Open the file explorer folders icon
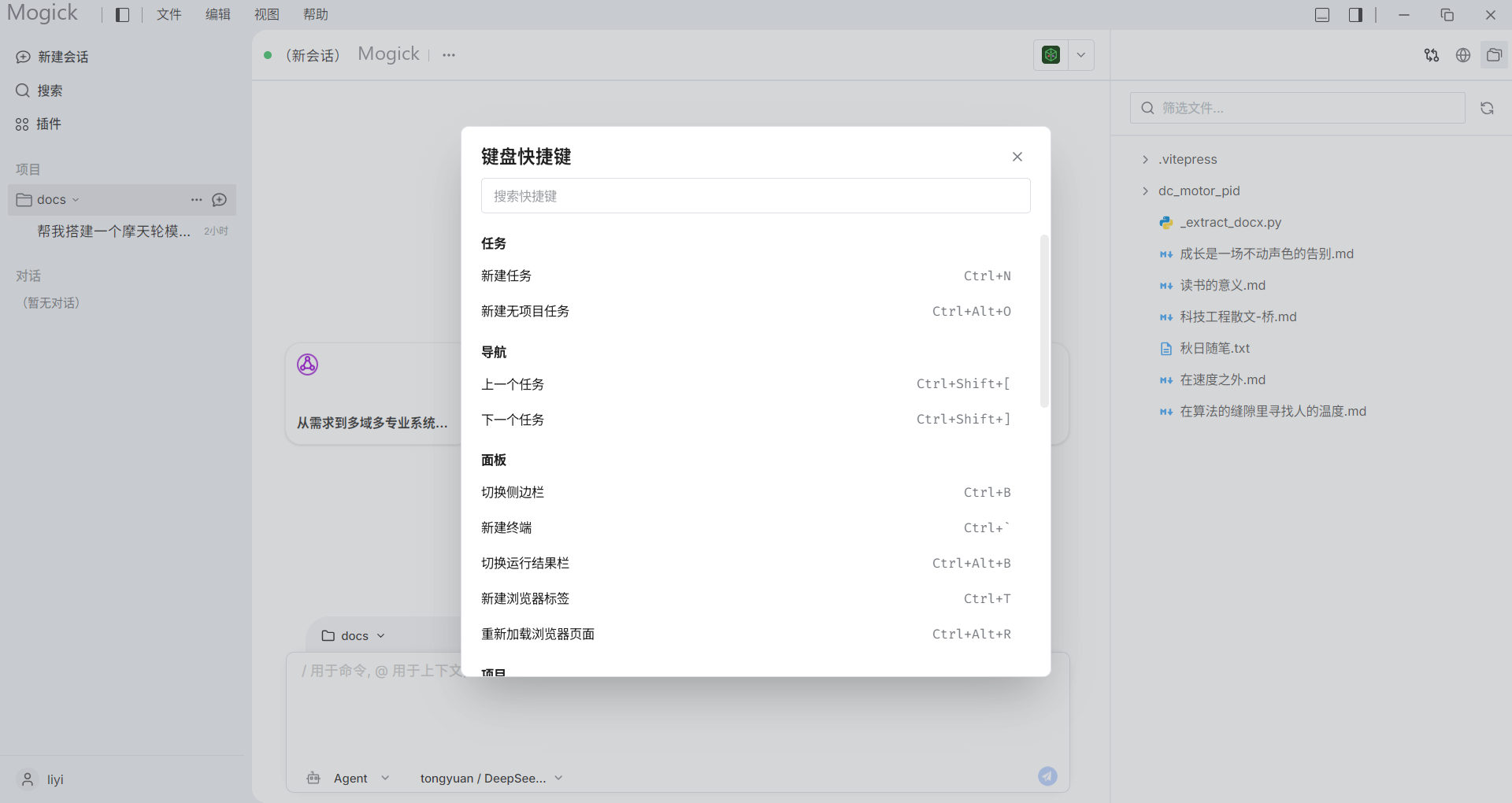The width and height of the screenshot is (1512, 803). 1494,55
